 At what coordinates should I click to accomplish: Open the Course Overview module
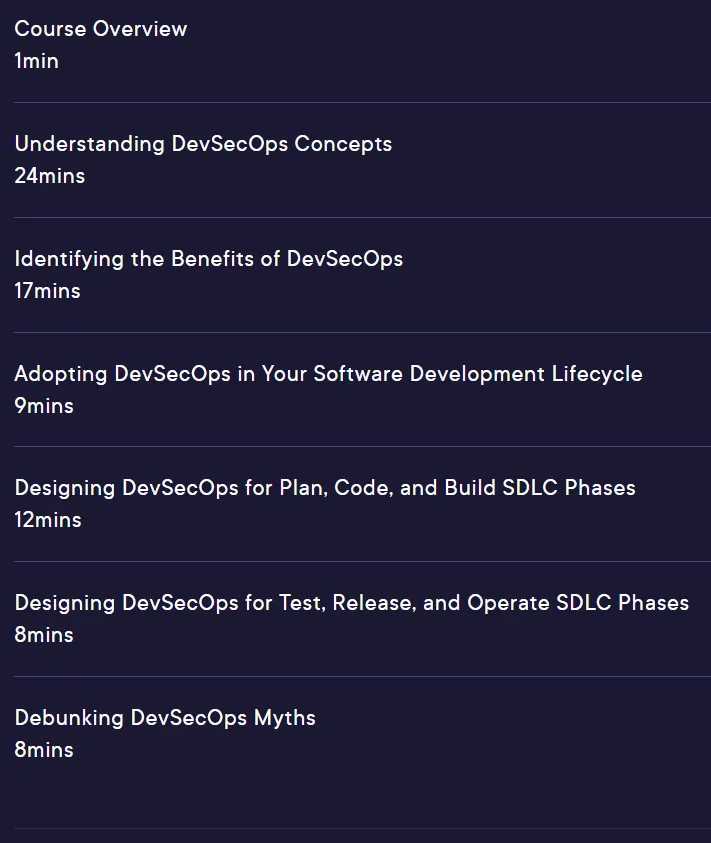[x=101, y=28]
